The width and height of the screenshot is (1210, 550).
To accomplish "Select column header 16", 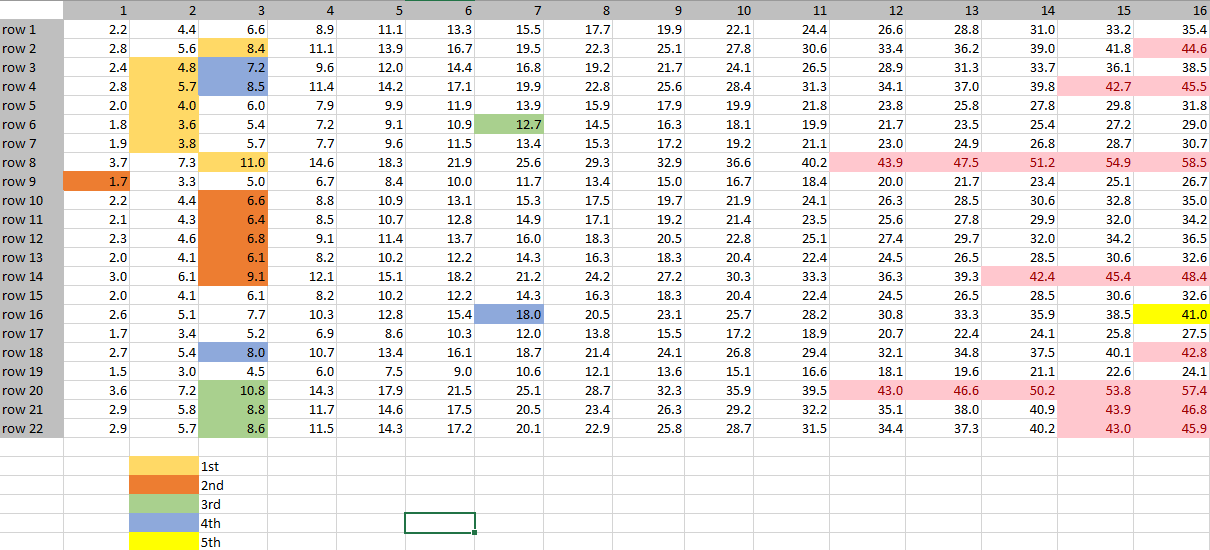I will (1172, 10).
